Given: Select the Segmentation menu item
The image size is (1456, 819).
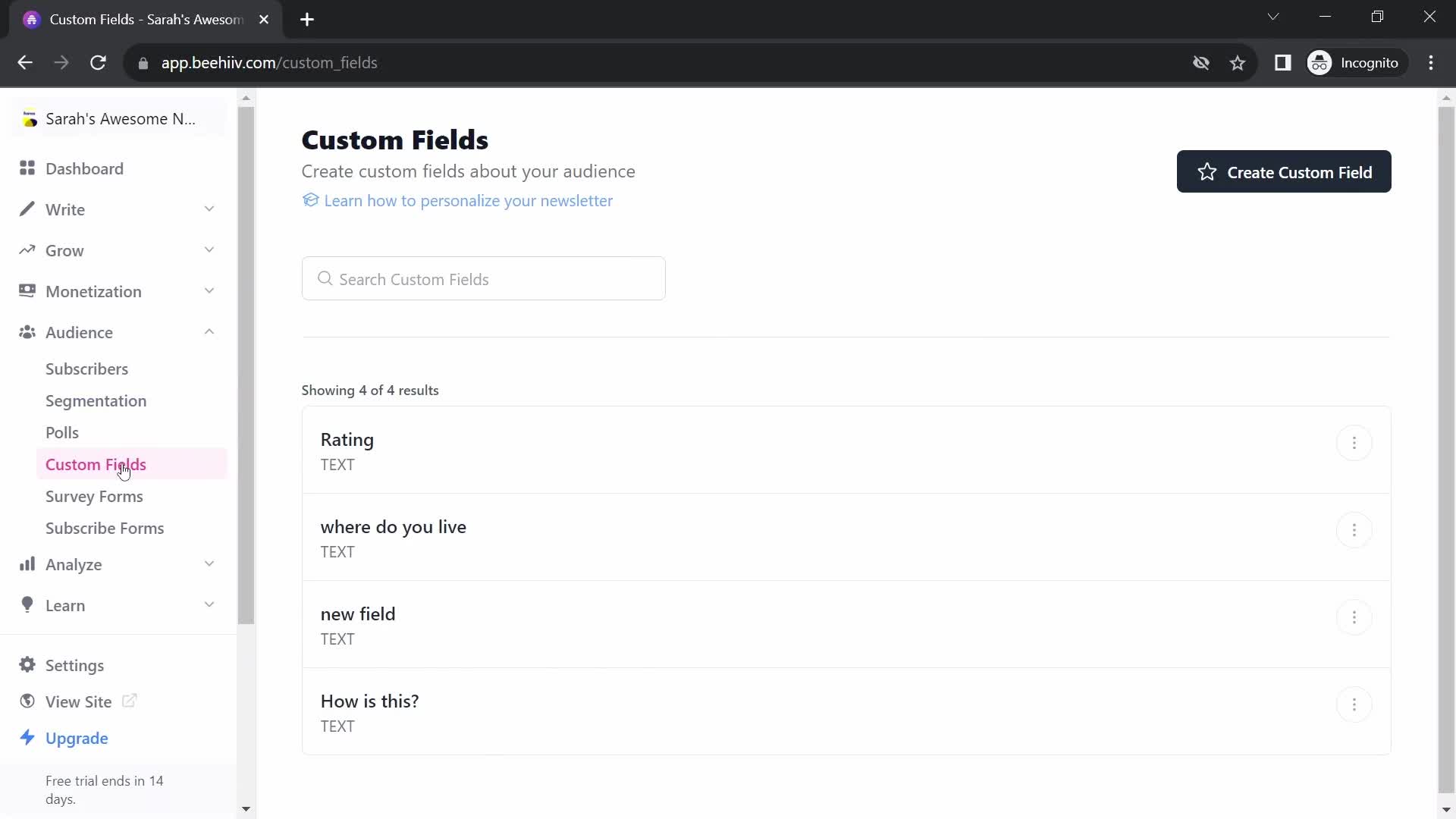Looking at the screenshot, I should tap(96, 400).
